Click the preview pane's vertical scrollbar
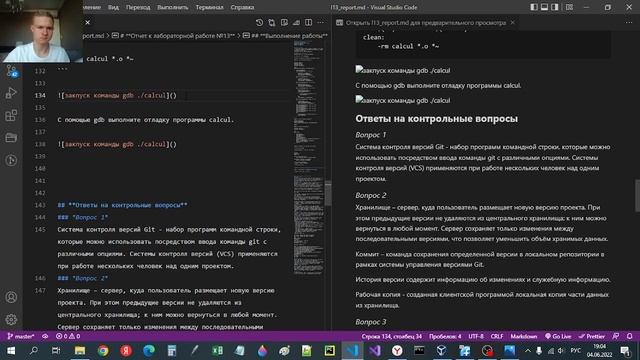 pos(637,196)
